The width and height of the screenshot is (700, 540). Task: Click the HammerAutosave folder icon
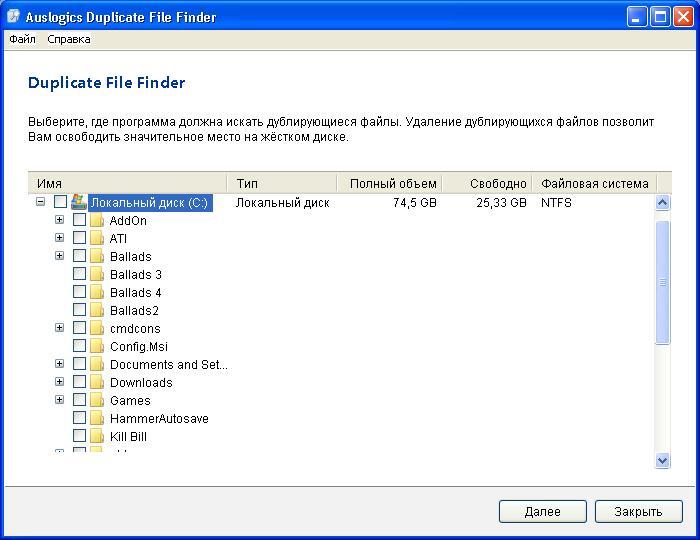coord(97,419)
